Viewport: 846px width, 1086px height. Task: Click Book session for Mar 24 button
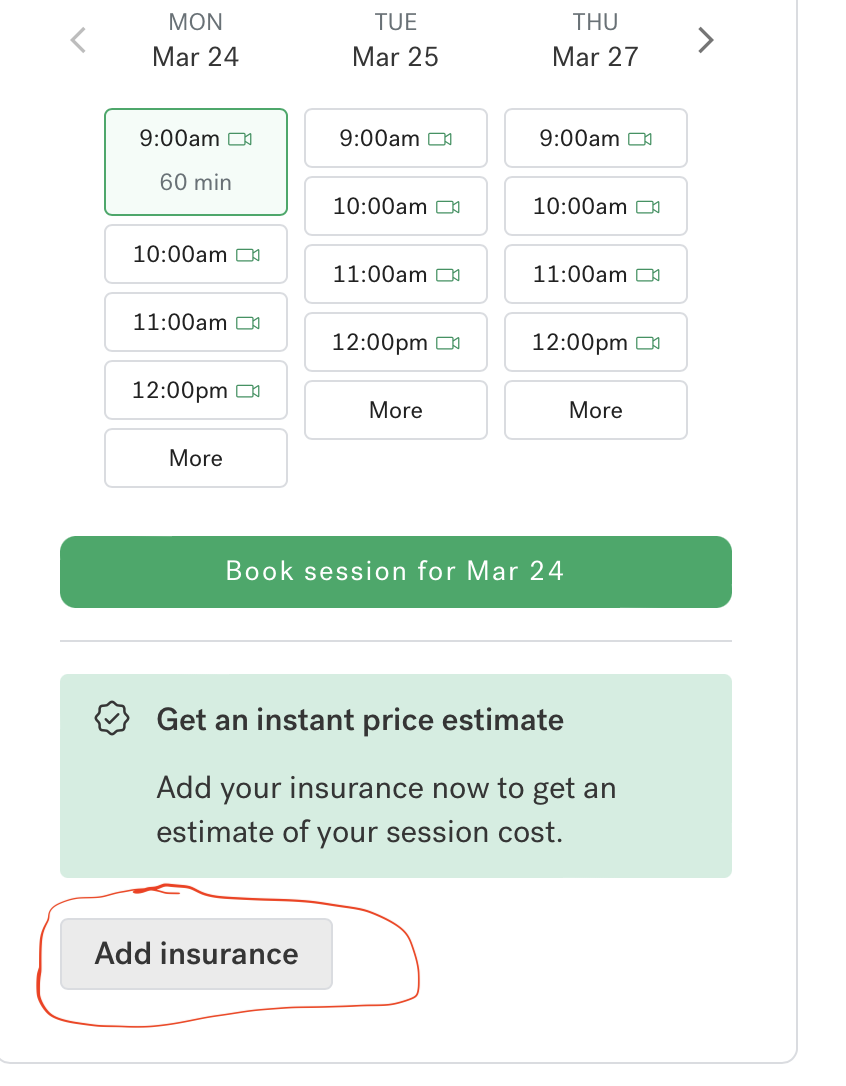point(396,572)
